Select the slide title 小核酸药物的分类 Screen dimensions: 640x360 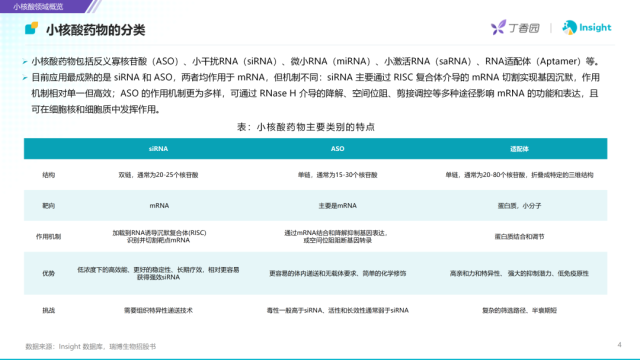(x=96, y=30)
